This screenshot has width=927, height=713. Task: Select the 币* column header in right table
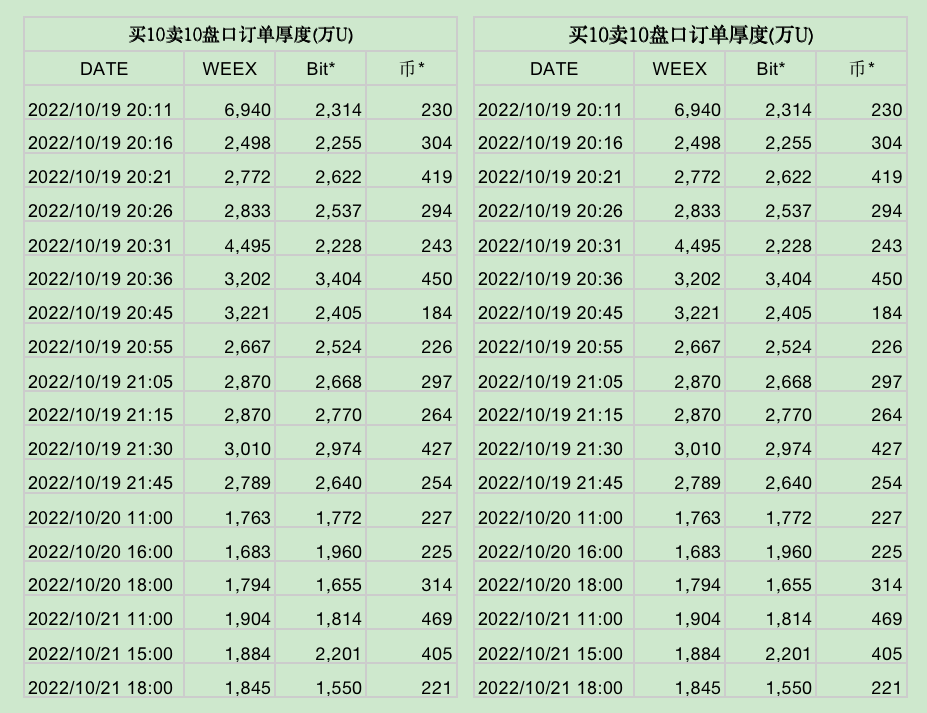pyautogui.click(x=860, y=69)
